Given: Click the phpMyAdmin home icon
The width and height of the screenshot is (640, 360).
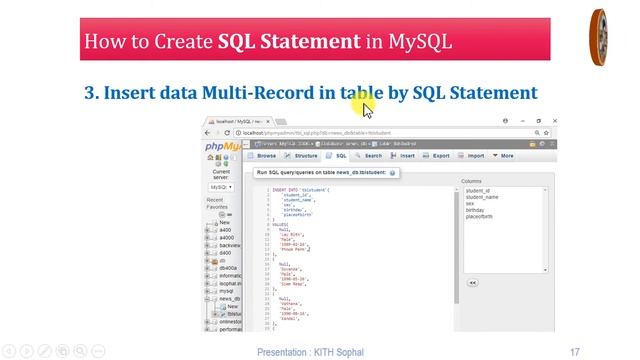Looking at the screenshot, I should point(210,157).
